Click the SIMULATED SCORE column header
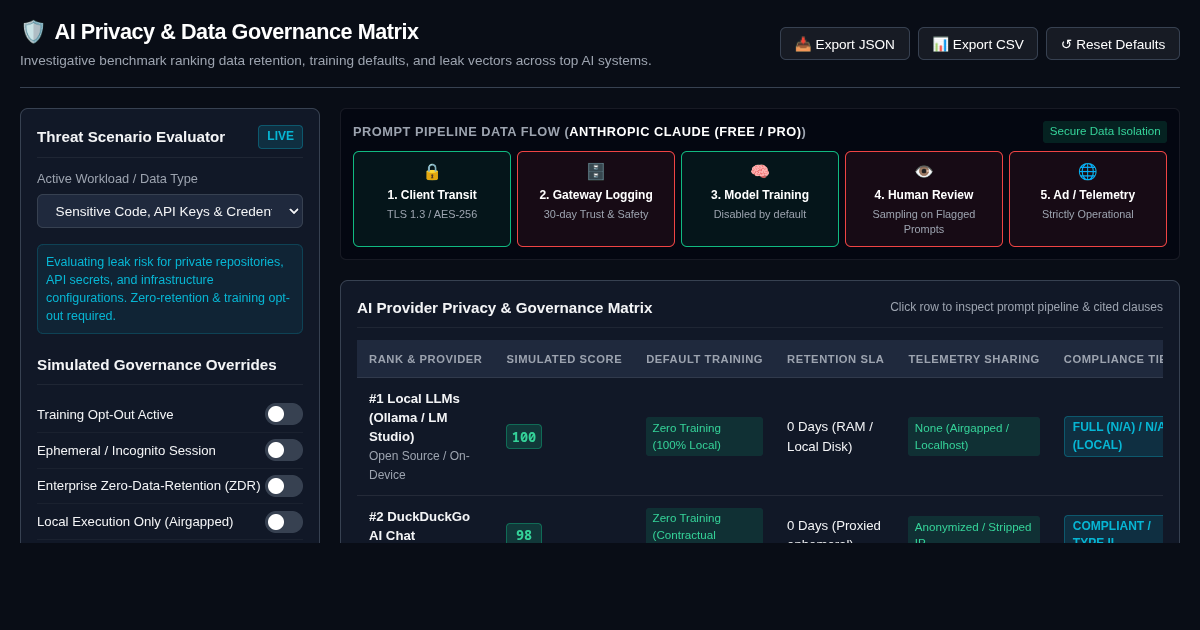The image size is (1200, 630). click(x=564, y=359)
